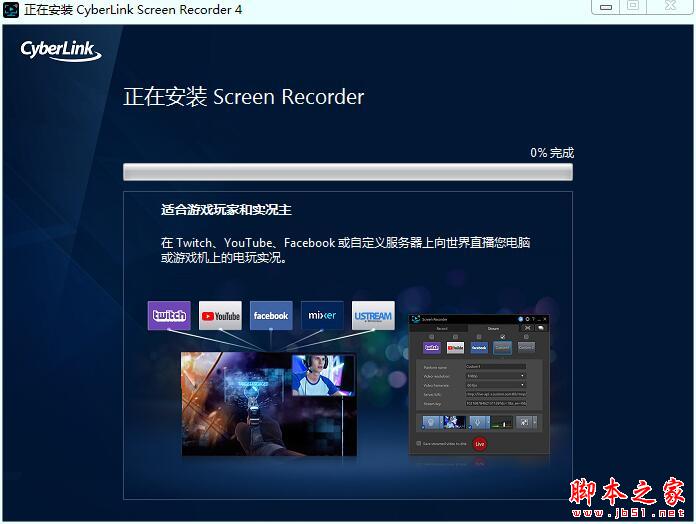Click the crossed-tools icon beside Stream tab
The height and width of the screenshot is (524, 696).
527,328
